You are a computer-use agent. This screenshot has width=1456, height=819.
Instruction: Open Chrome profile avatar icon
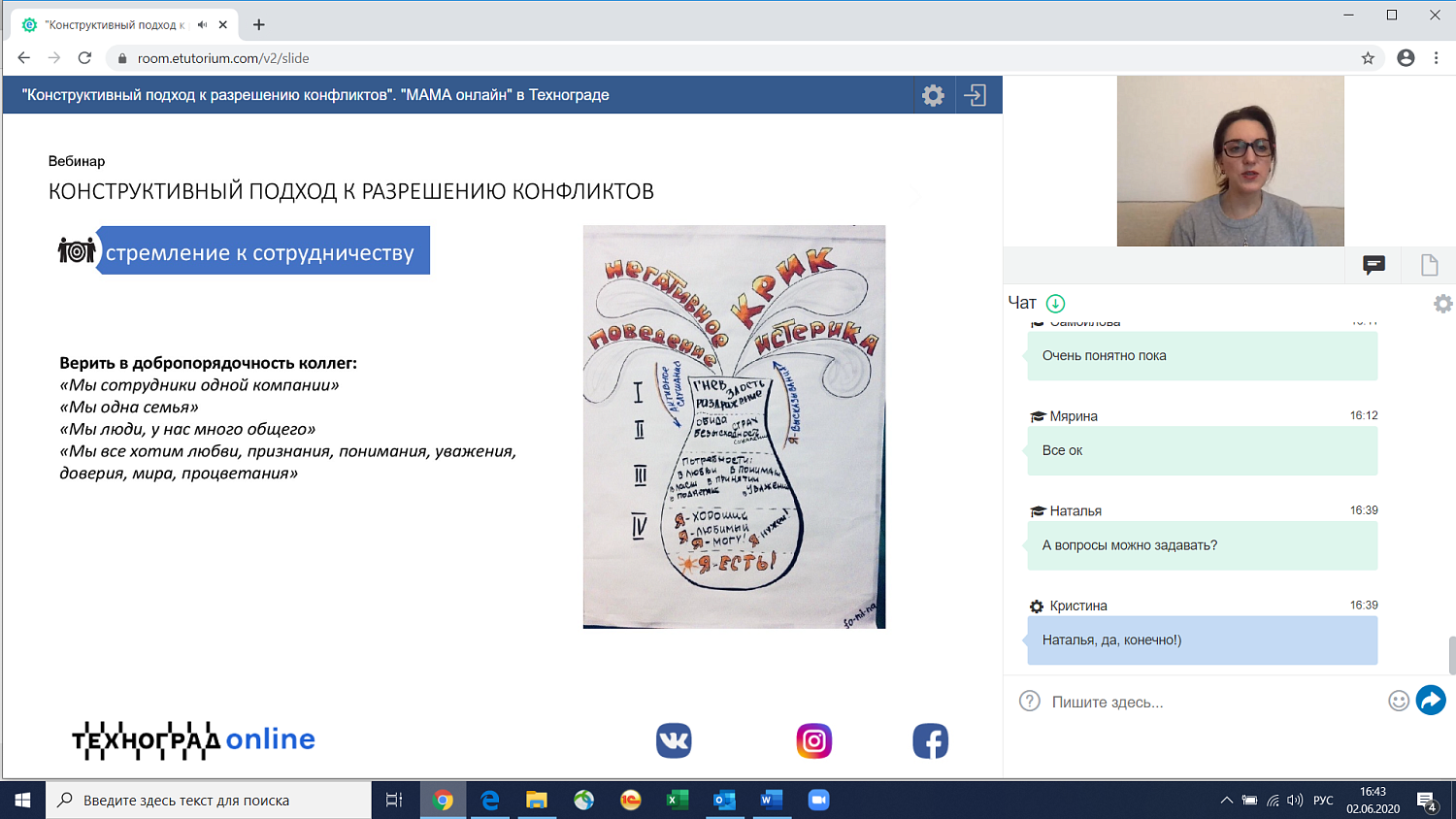coord(1405,58)
